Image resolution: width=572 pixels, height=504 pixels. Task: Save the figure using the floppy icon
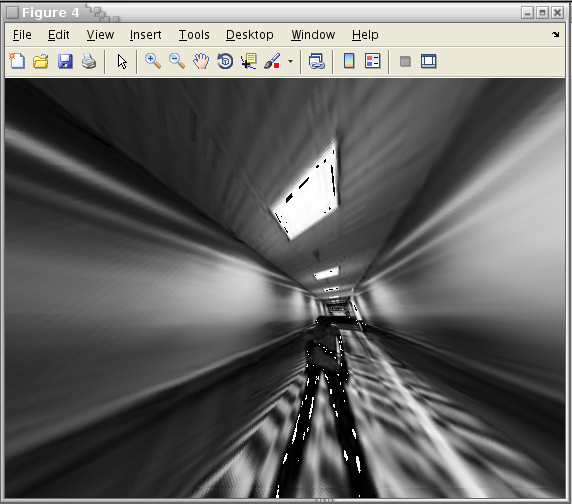(x=65, y=61)
